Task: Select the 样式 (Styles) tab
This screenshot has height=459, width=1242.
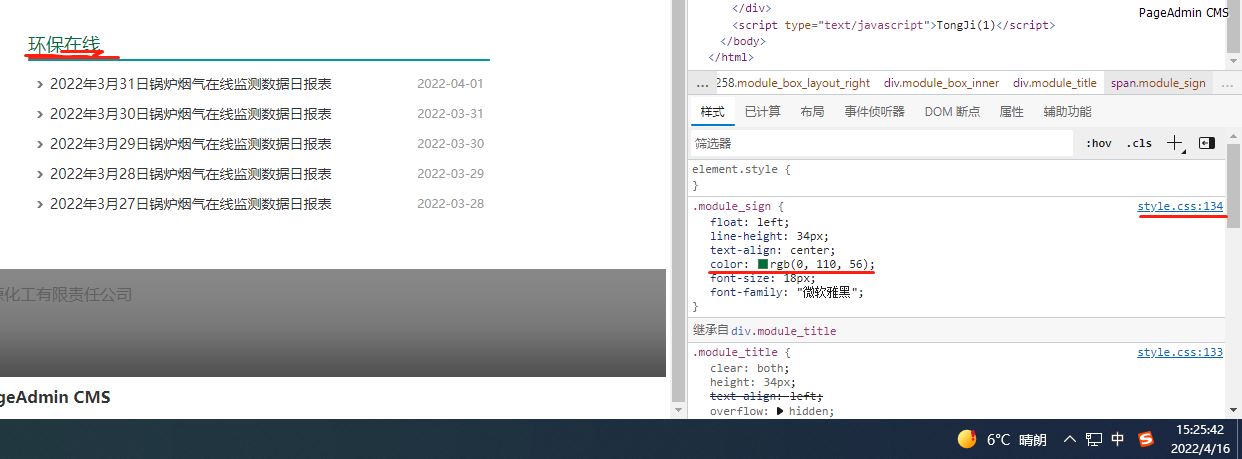Action: point(712,112)
